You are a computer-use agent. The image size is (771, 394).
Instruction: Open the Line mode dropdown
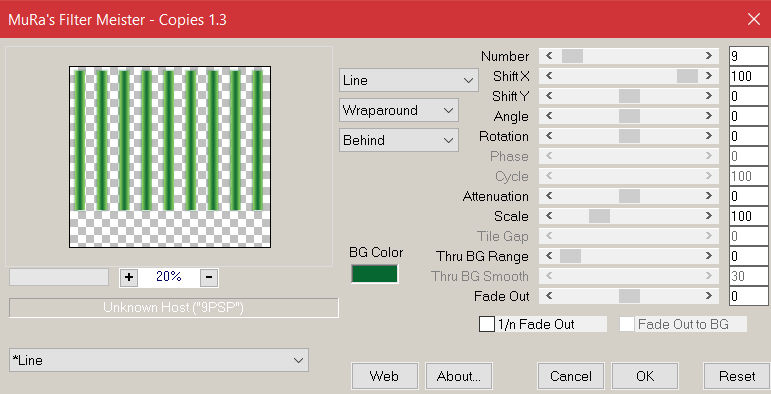pyautogui.click(x=409, y=80)
